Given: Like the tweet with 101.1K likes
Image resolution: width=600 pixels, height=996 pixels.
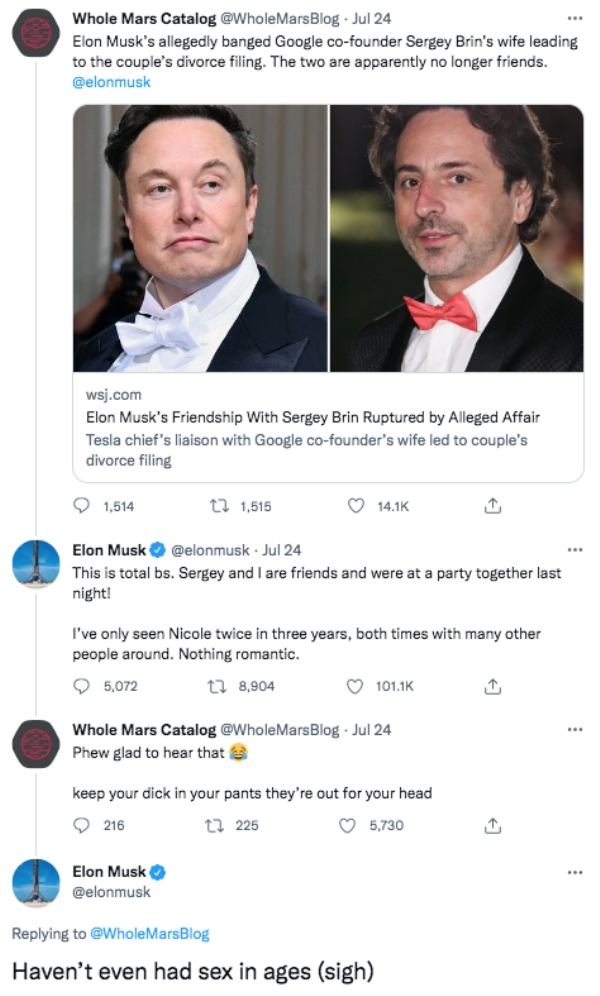Looking at the screenshot, I should pyautogui.click(x=355, y=686).
